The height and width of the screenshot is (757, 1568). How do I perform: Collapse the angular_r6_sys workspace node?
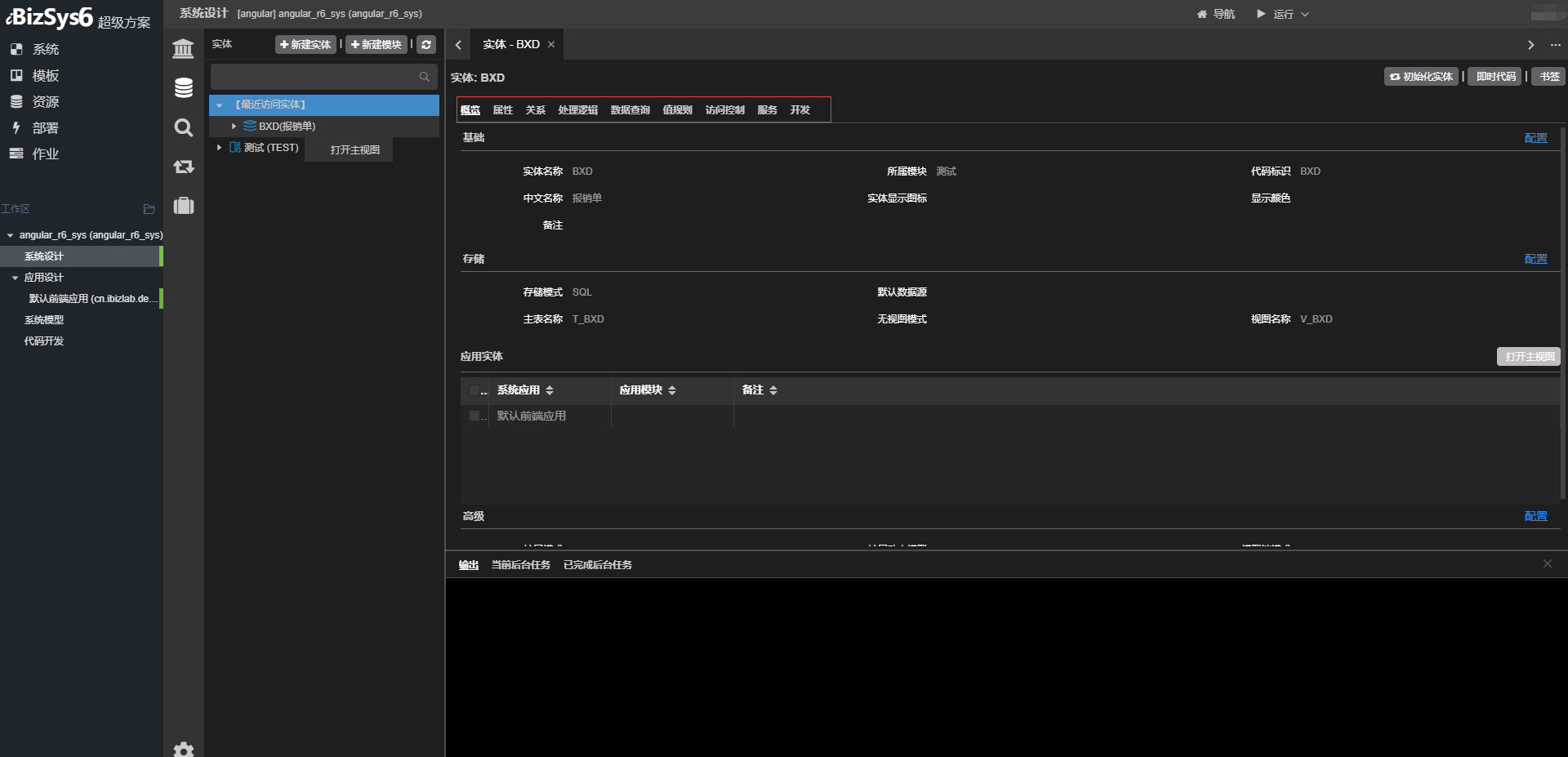point(10,235)
